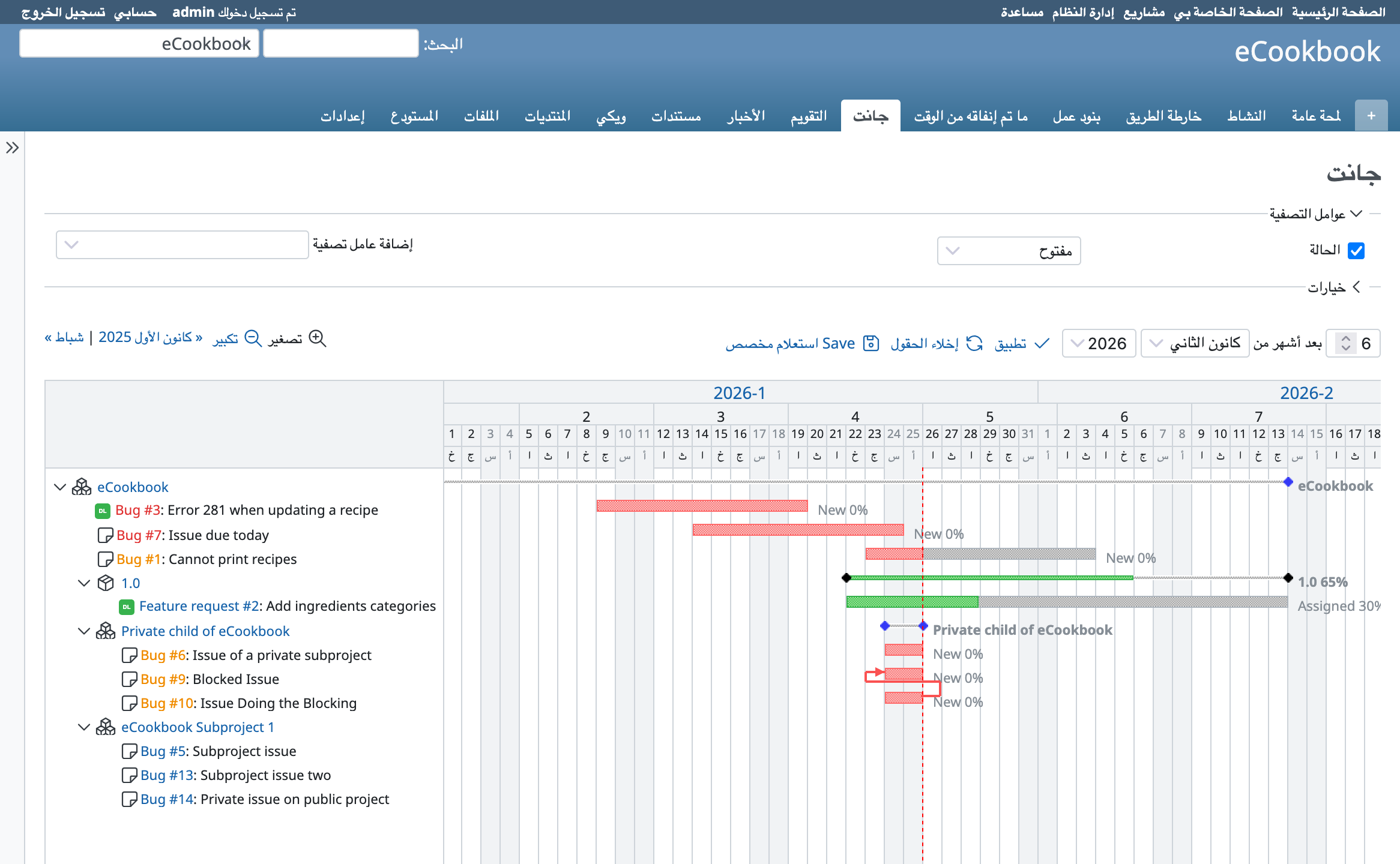This screenshot has width=1400, height=864.
Task: Open the Roadmap 'خارطة الطريق' tab
Action: click(x=1163, y=116)
